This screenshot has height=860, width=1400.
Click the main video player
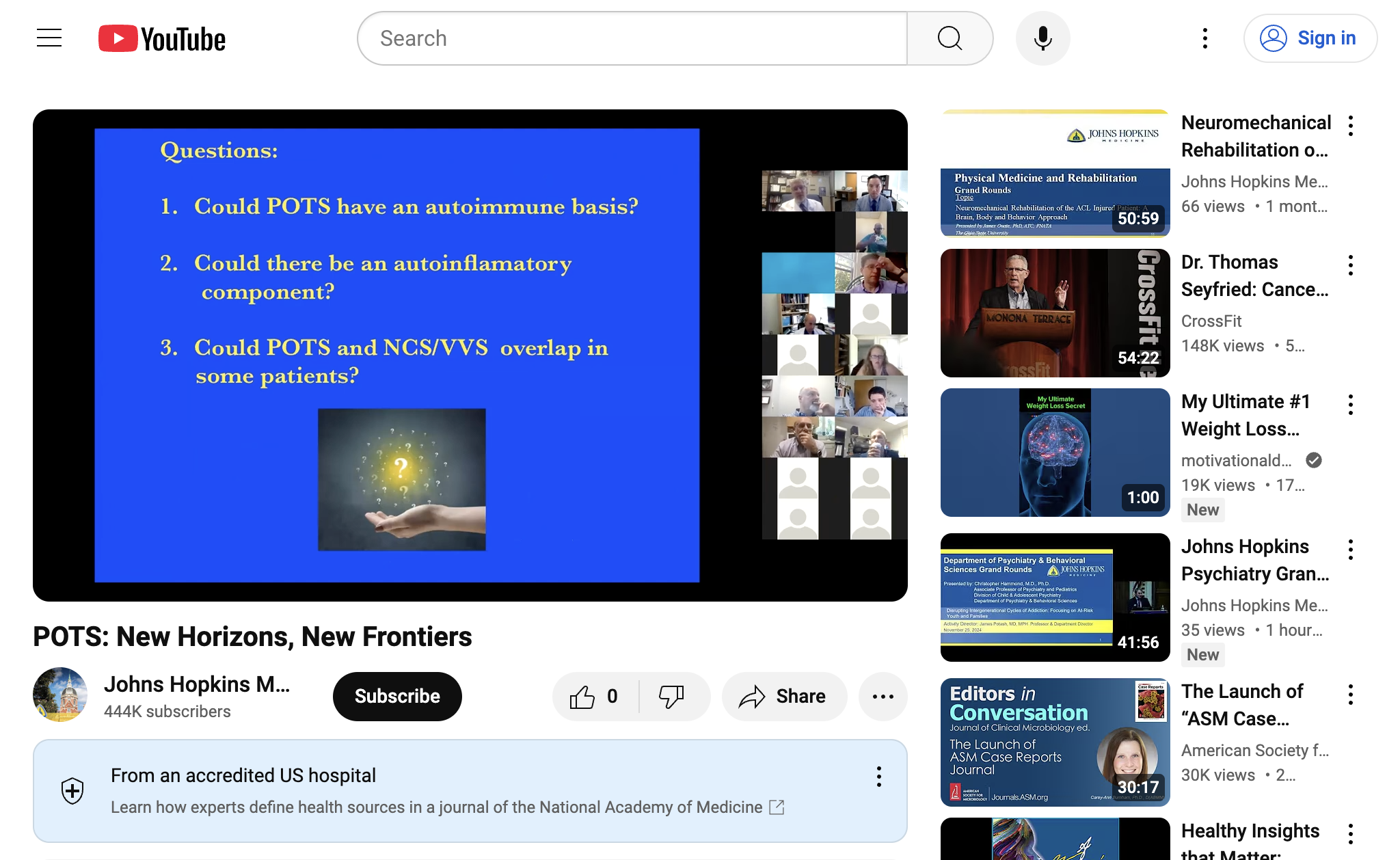click(x=470, y=355)
